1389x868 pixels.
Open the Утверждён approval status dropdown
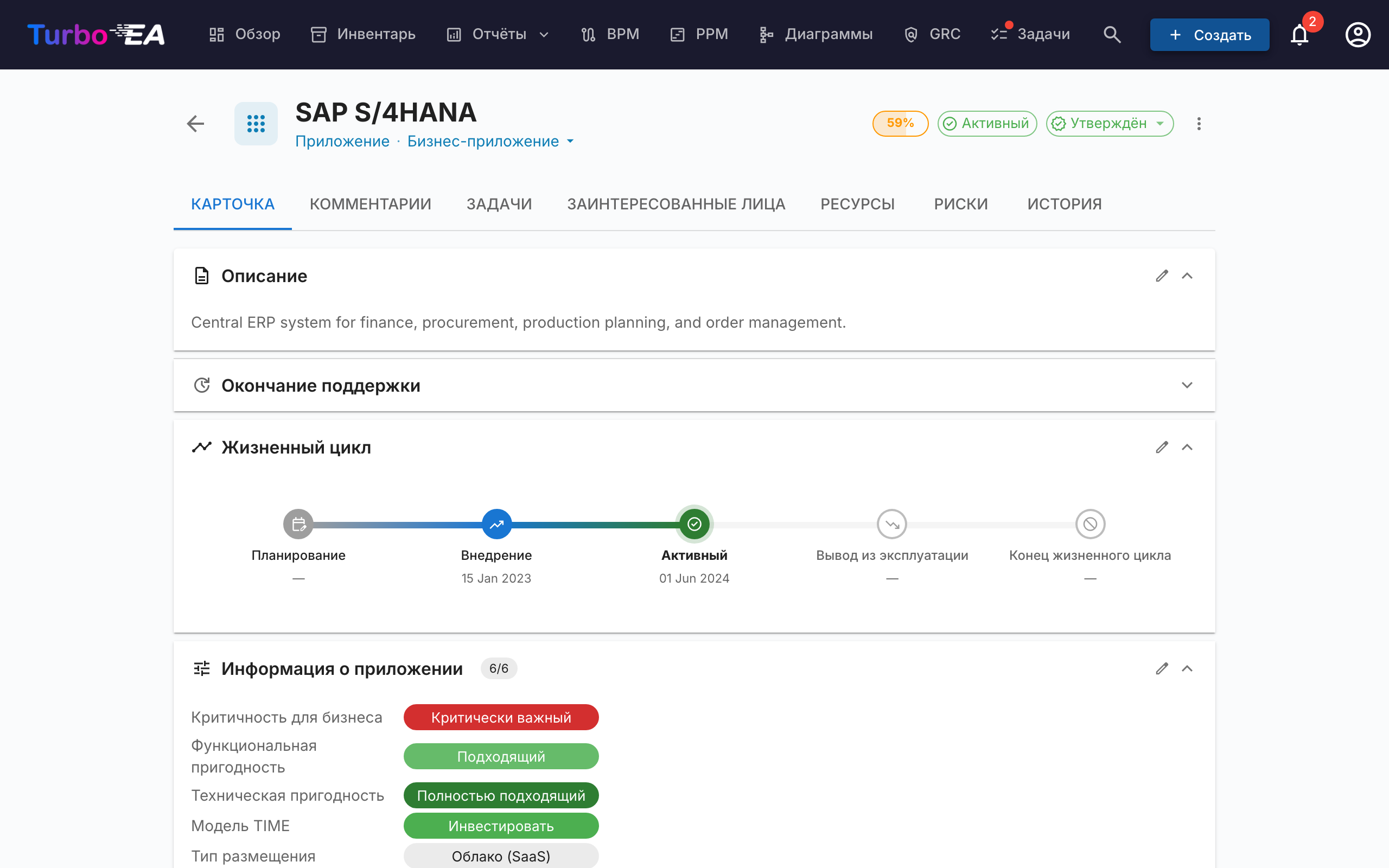(x=1110, y=124)
